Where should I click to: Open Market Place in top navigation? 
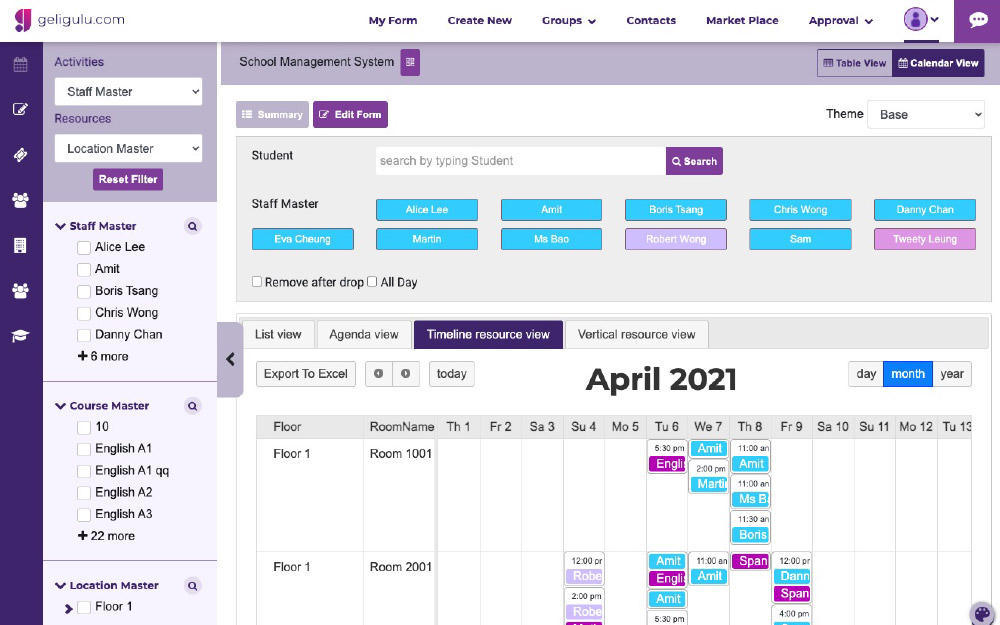(742, 20)
